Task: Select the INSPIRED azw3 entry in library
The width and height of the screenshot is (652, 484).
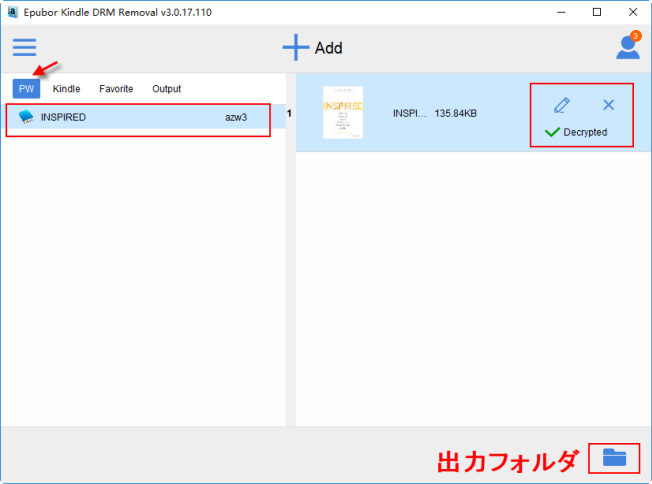Action: 138,117
